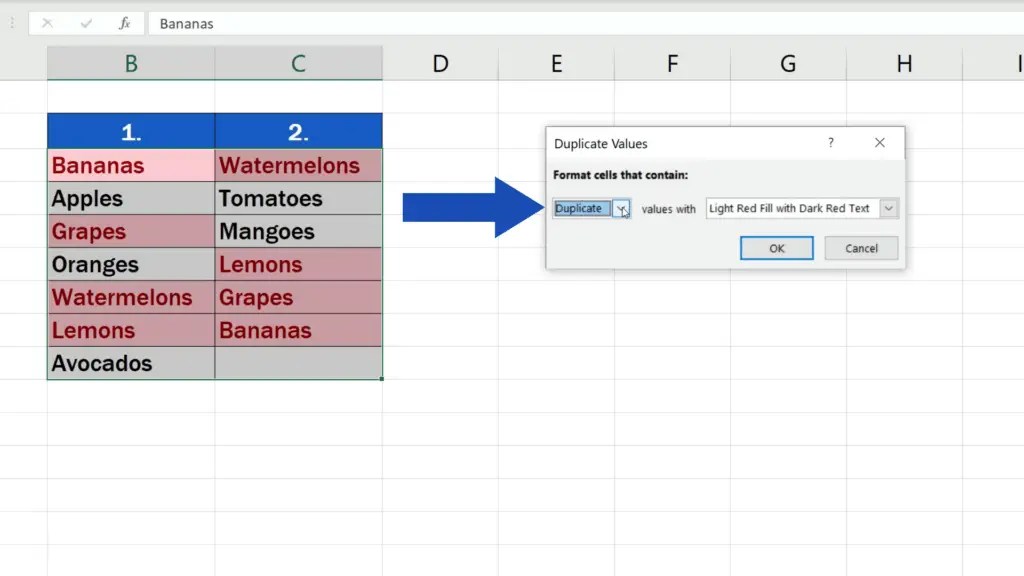1024x576 pixels.
Task: Click the vertical ellipsis handle at top left
Action: click(11, 23)
